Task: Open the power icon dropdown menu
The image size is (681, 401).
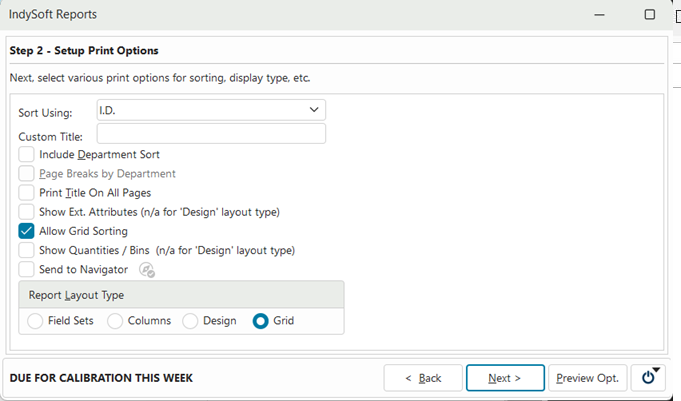Action: [x=648, y=378]
